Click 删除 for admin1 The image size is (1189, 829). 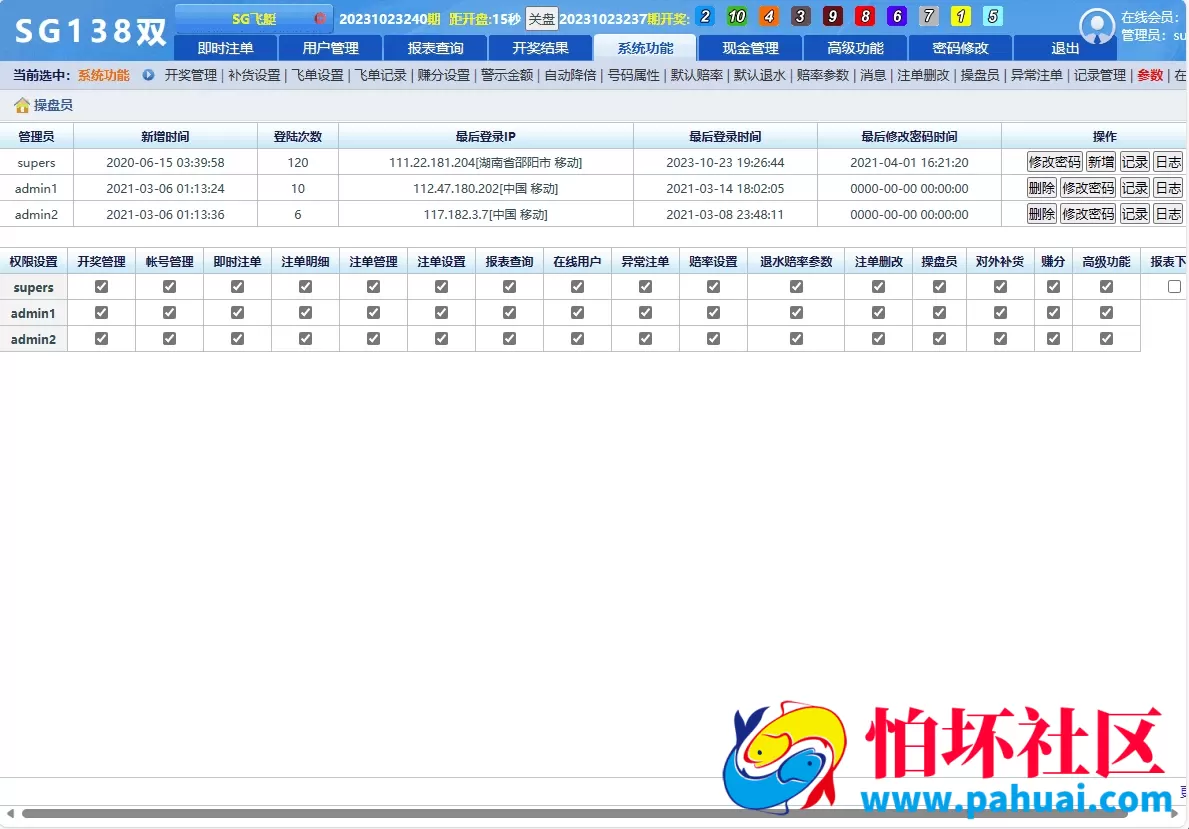(x=1041, y=188)
